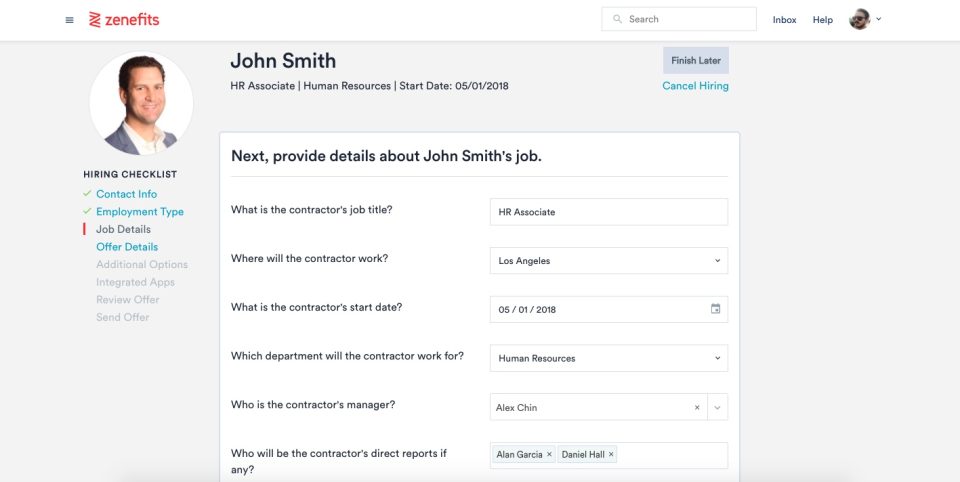Open the Help menu item
The image size is (960, 482).
[822, 20]
